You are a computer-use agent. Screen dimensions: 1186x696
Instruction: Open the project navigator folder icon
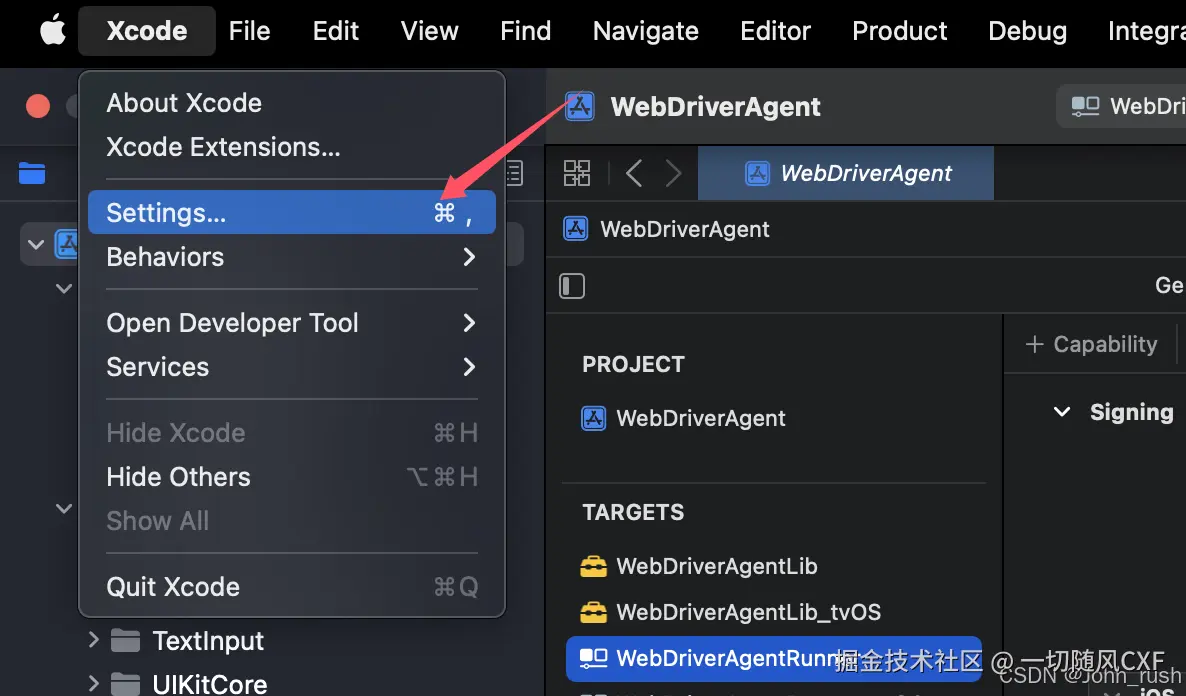(32, 174)
